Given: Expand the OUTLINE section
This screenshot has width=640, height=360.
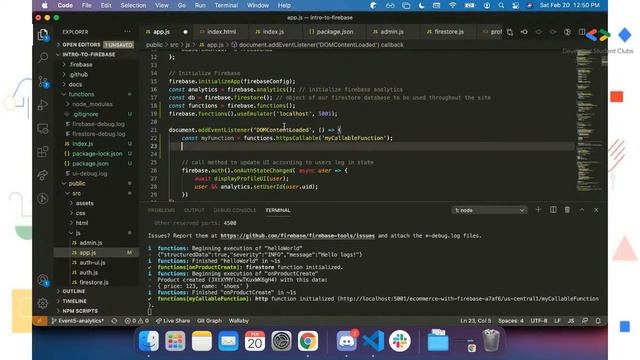Looking at the screenshot, I should pos(96,291).
